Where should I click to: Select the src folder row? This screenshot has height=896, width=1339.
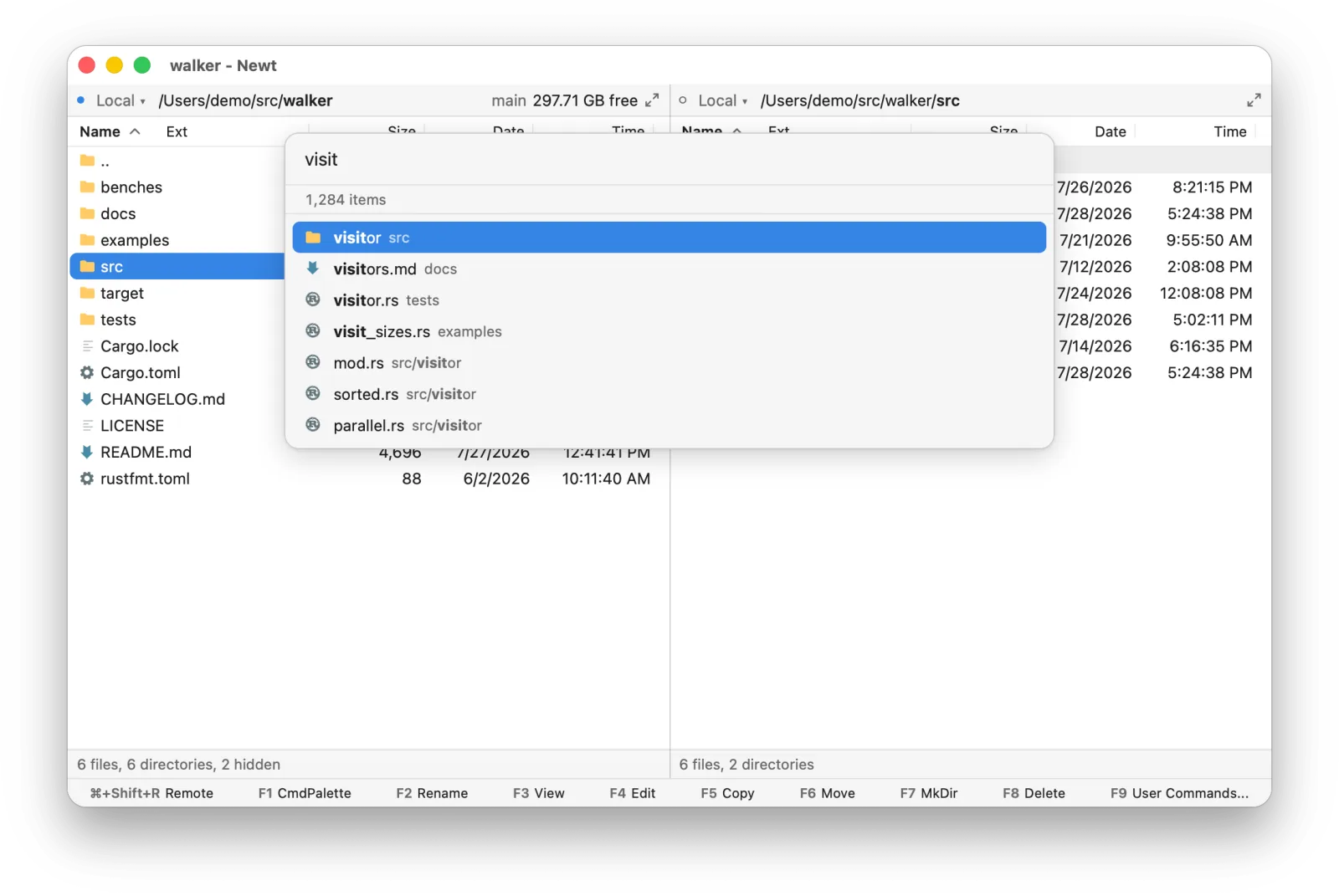tap(177, 266)
